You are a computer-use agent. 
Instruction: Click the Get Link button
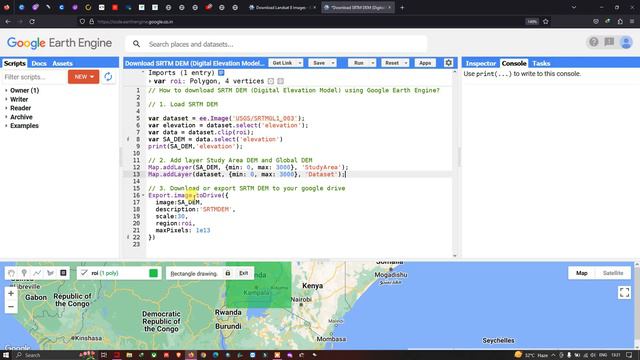(282, 63)
